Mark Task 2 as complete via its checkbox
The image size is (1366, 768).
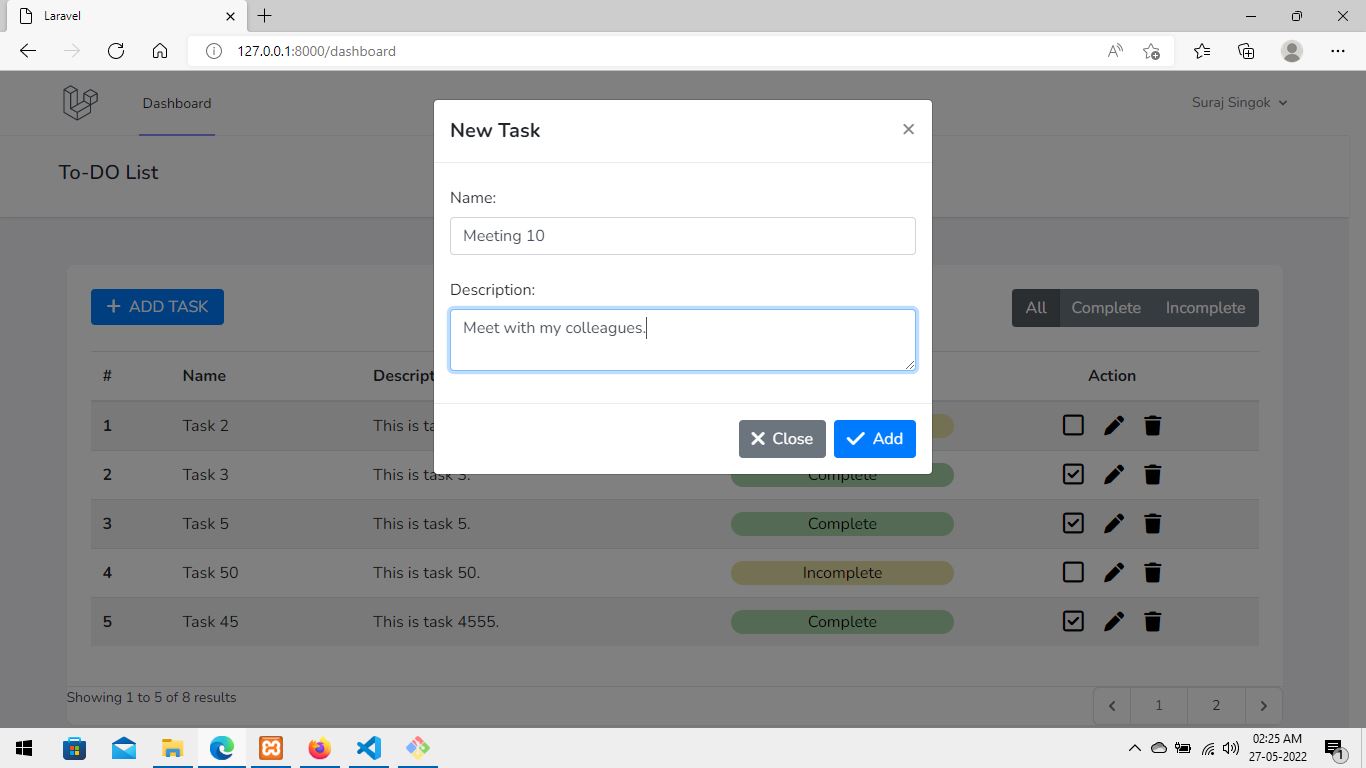click(1072, 425)
